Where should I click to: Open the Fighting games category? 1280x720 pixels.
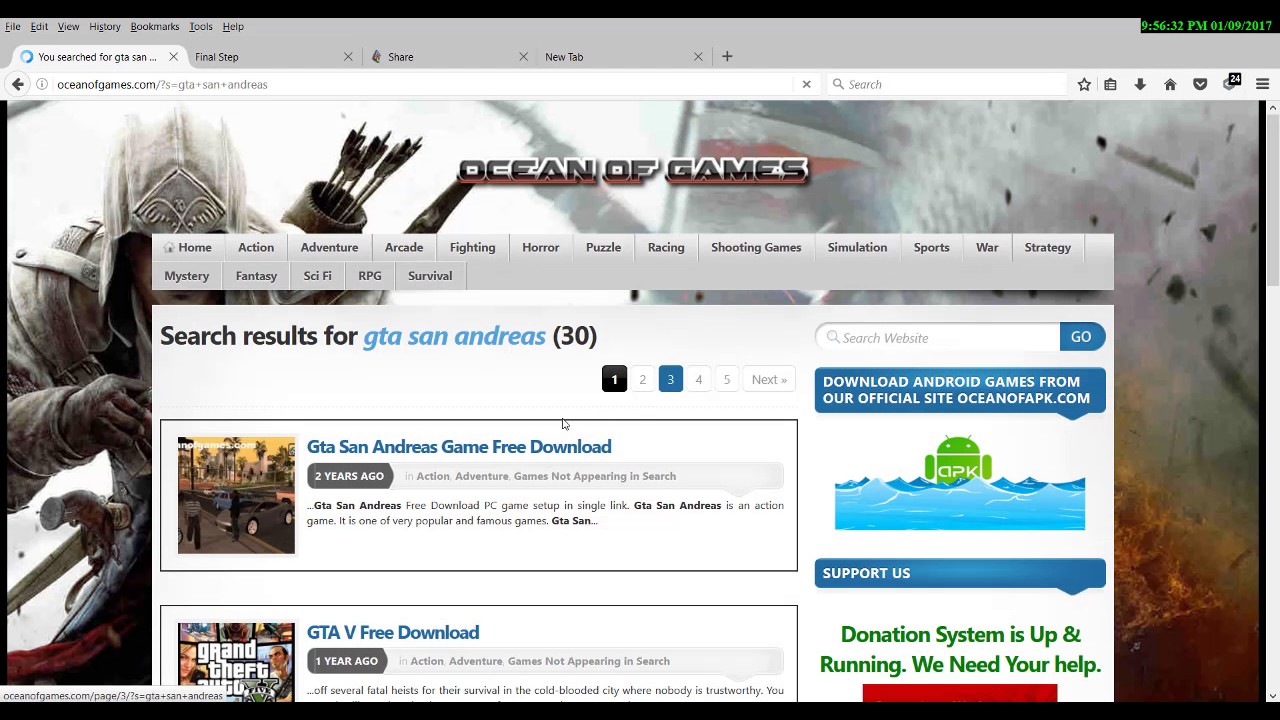point(472,248)
